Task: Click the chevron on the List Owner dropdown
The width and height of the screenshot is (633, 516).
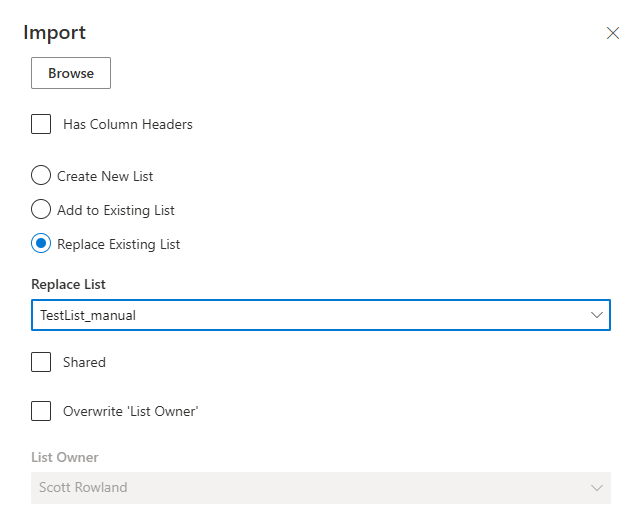Action: pos(597,488)
